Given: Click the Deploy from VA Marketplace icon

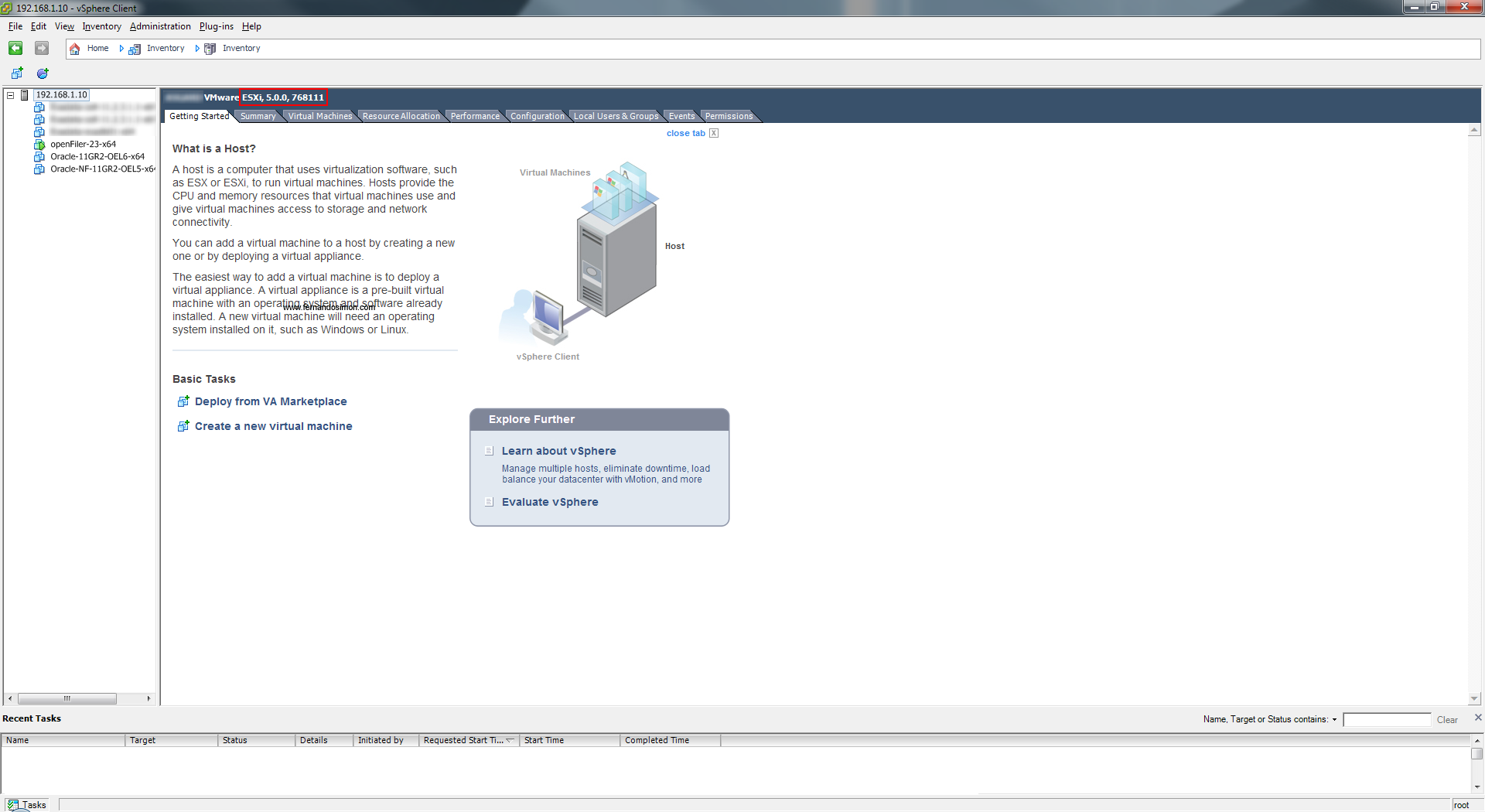Looking at the screenshot, I should (x=183, y=401).
